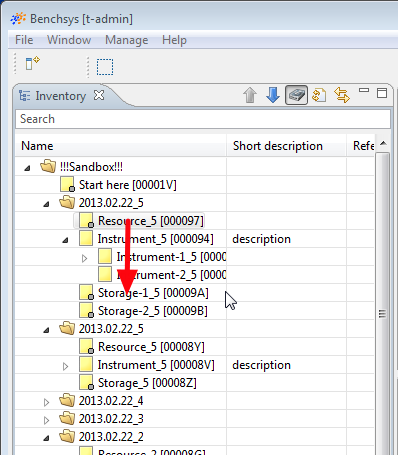Click the Benchsys logo in title bar
The image size is (398, 455).
point(18,19)
